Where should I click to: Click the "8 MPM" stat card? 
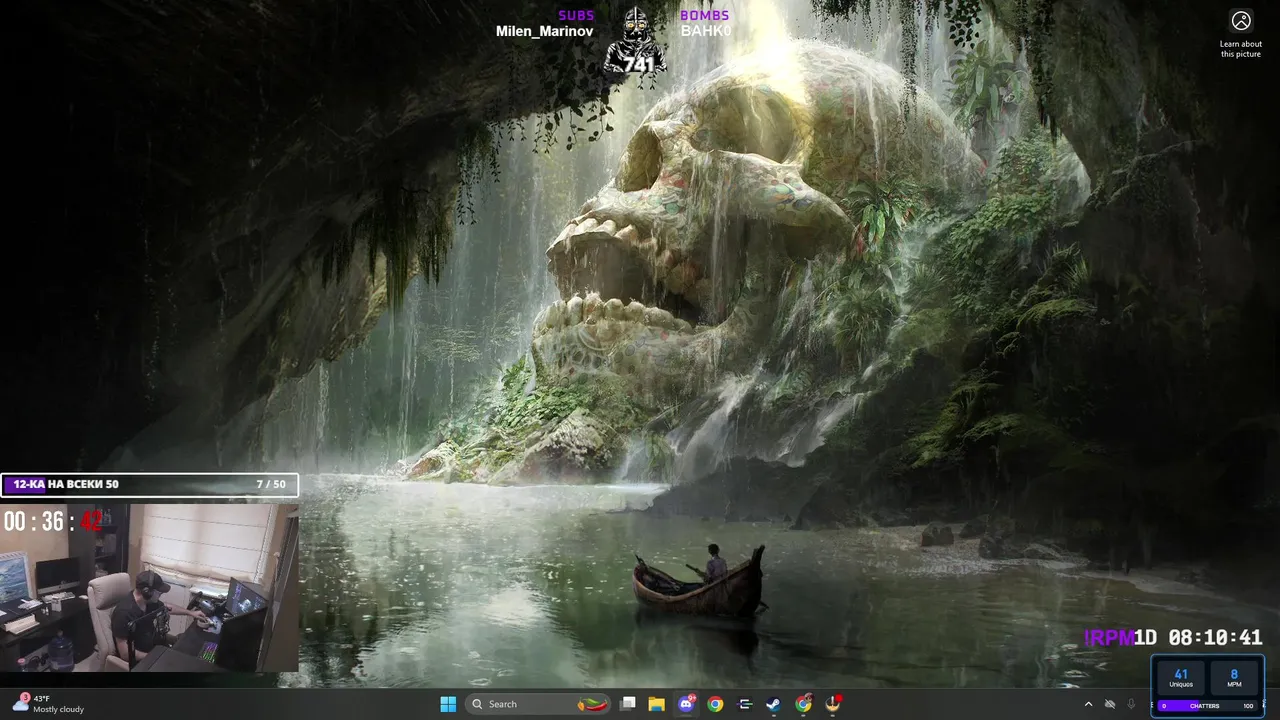pos(1234,678)
